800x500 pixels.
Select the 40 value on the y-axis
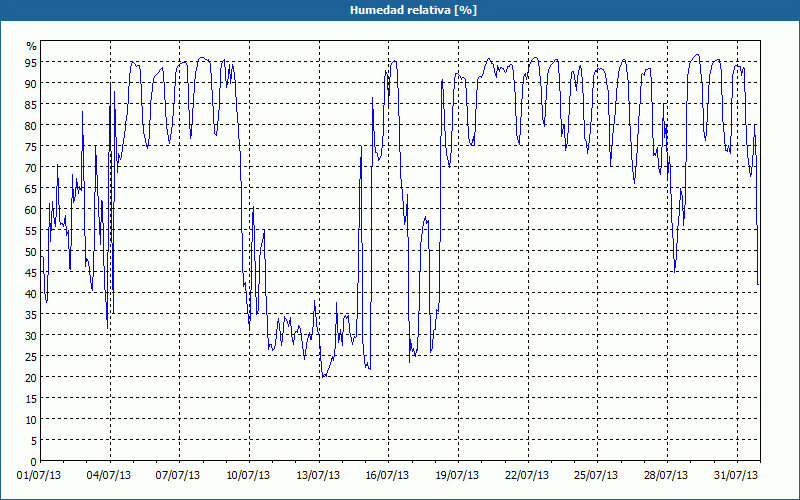(31, 293)
